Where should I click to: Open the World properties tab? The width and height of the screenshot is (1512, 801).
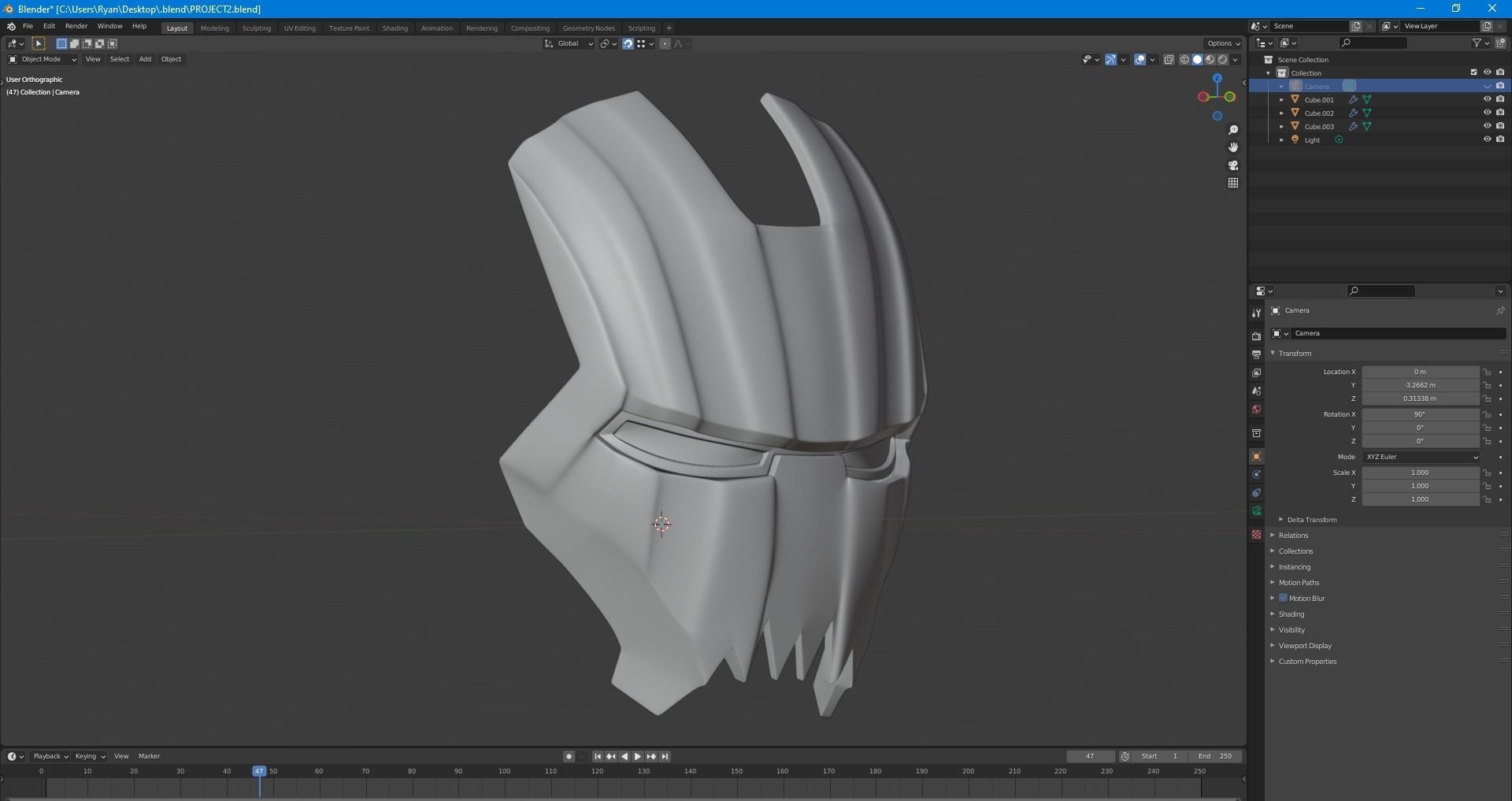click(1256, 410)
